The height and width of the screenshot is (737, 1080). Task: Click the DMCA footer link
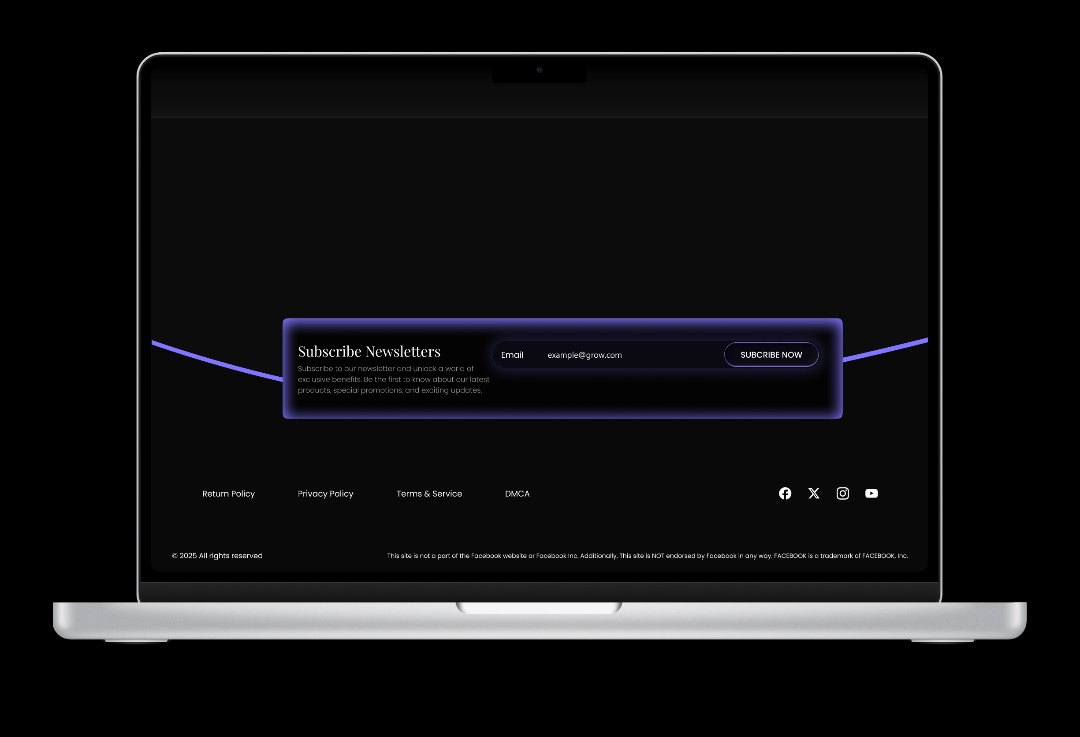tap(517, 494)
